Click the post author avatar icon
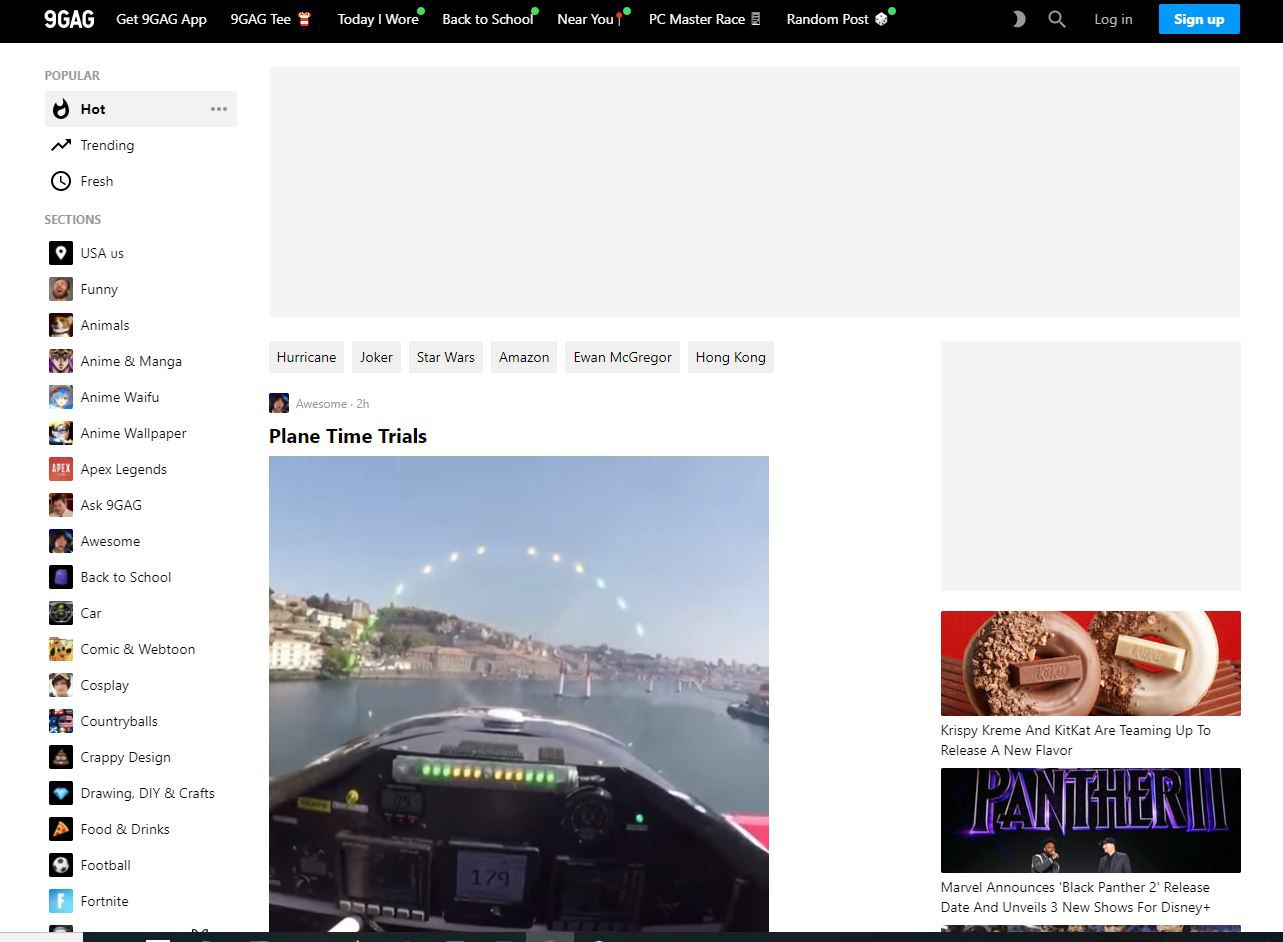Image resolution: width=1283 pixels, height=942 pixels. point(279,403)
